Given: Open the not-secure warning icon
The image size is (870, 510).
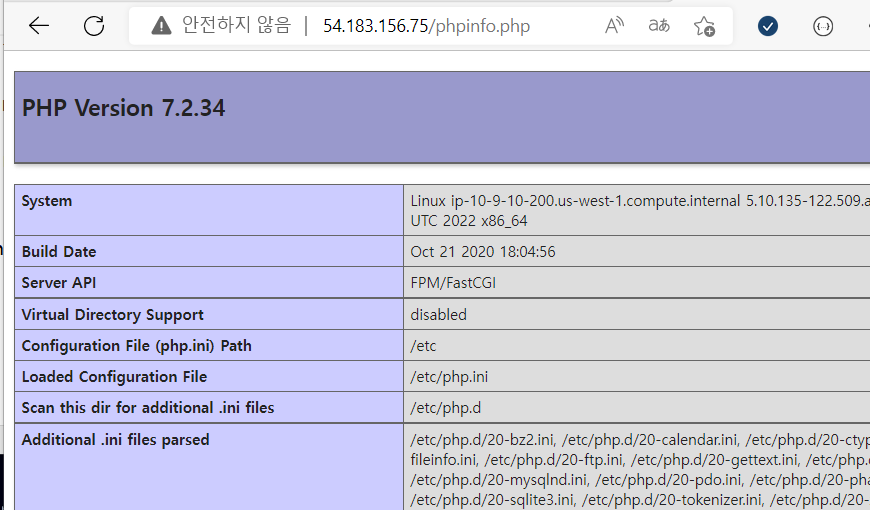Looking at the screenshot, I should pyautogui.click(x=161, y=26).
